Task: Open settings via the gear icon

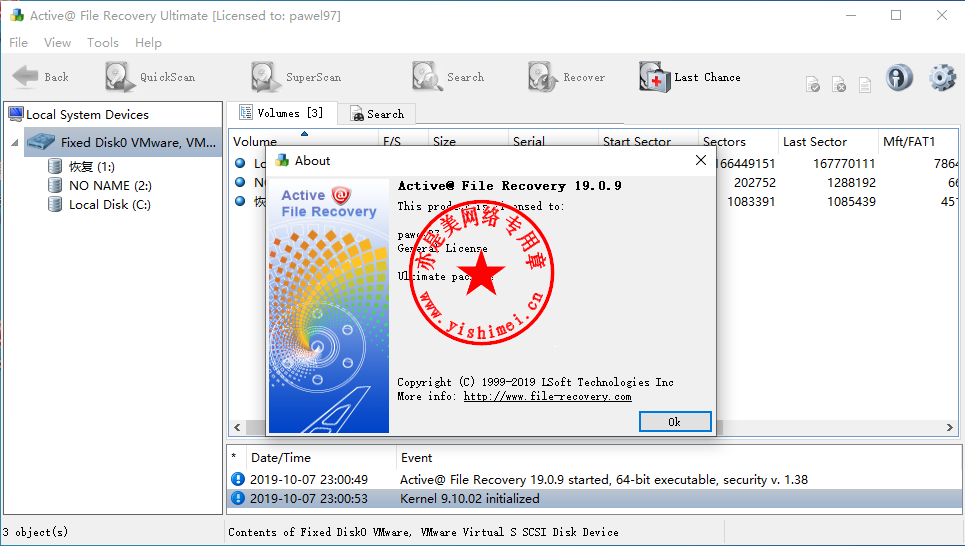Action: (x=942, y=78)
